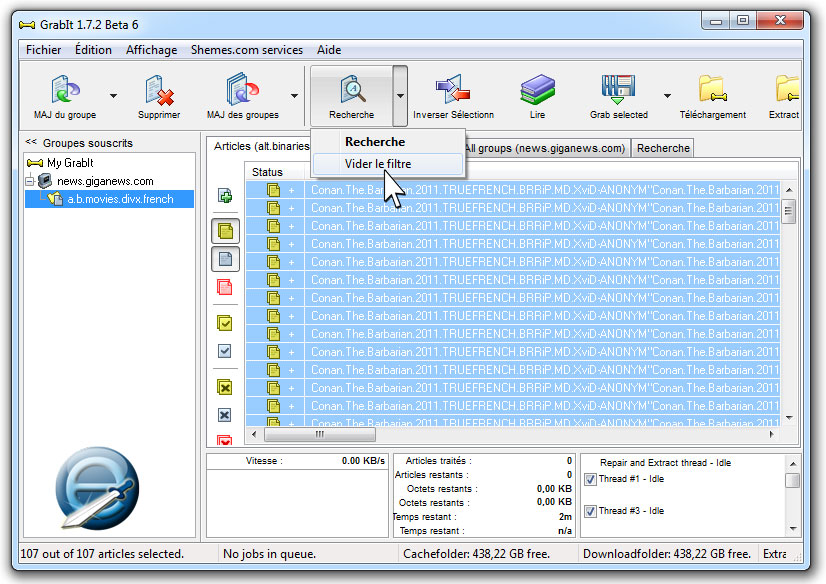Click the Cachefolder free space status
Viewport: 826px width, 584px height.
[x=476, y=554]
